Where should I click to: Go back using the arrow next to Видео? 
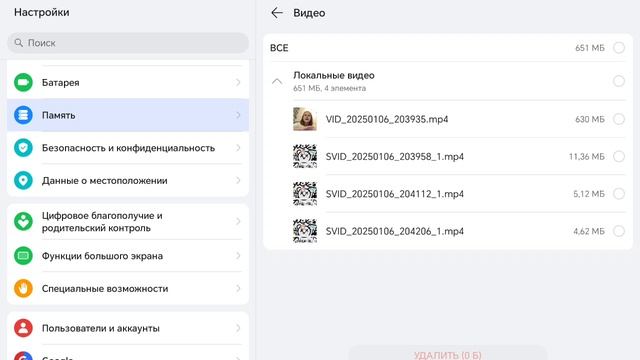[277, 13]
